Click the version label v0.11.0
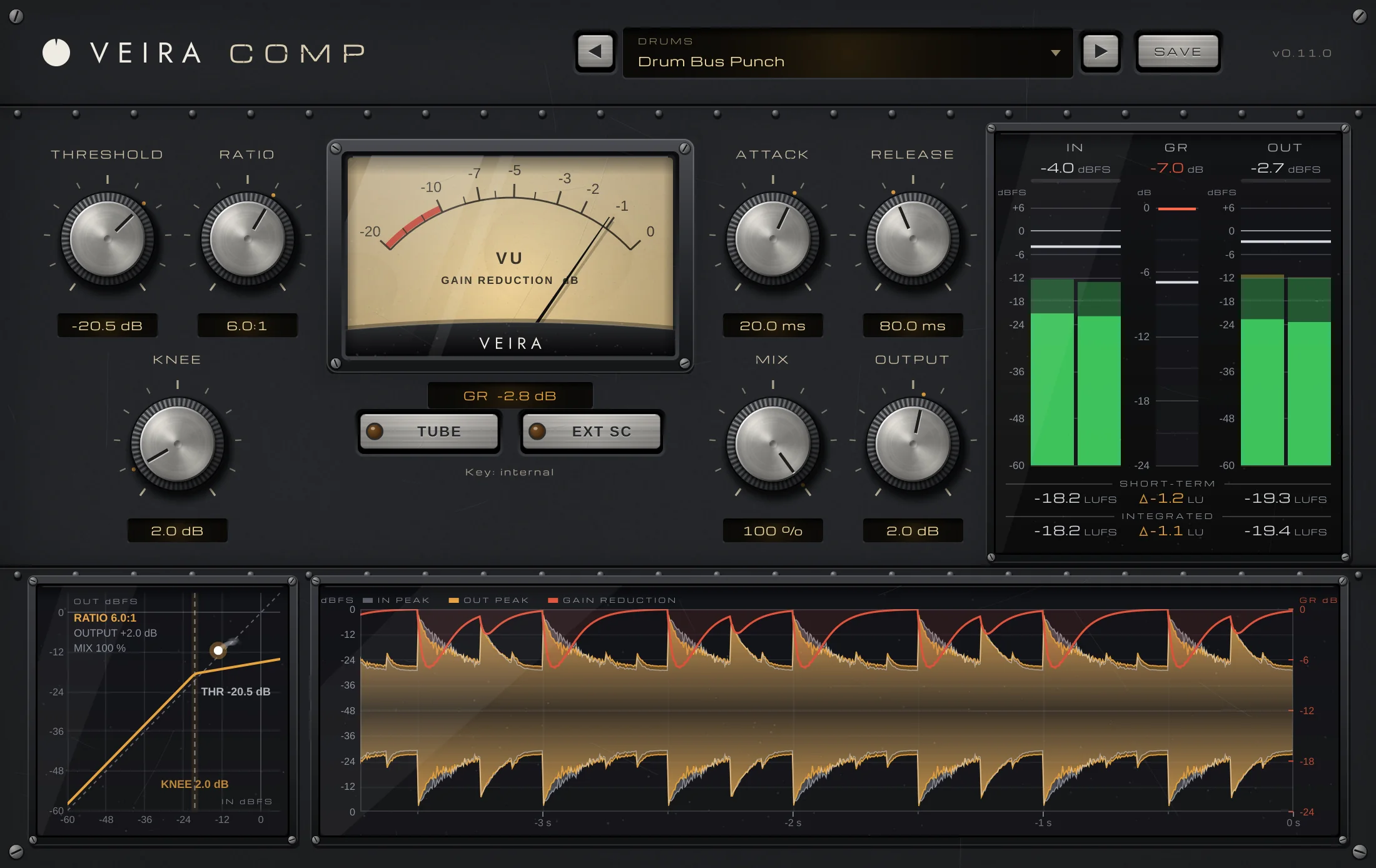The width and height of the screenshot is (1376, 868). [x=1302, y=53]
